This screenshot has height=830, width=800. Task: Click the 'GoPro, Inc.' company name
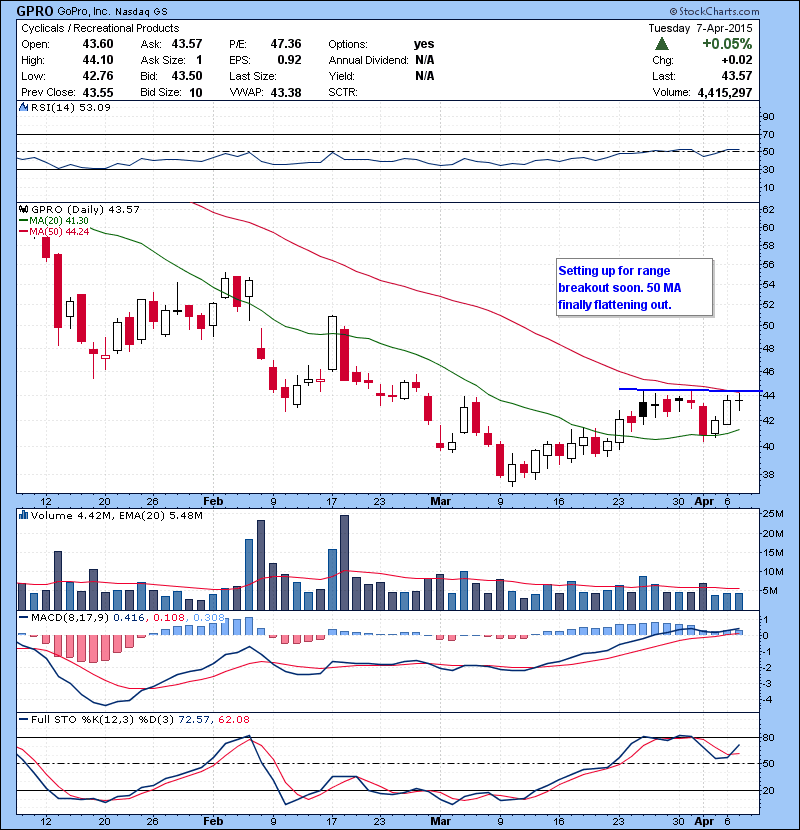coord(83,11)
